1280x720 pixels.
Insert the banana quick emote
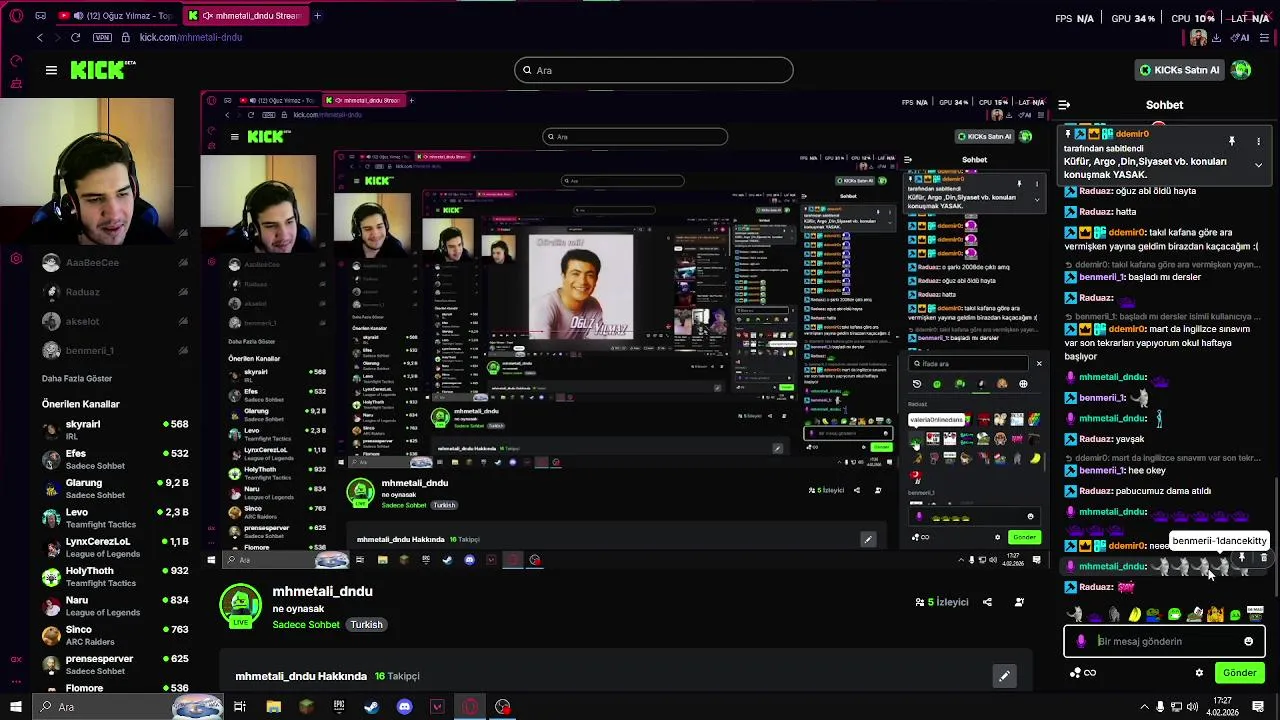tap(1134, 614)
